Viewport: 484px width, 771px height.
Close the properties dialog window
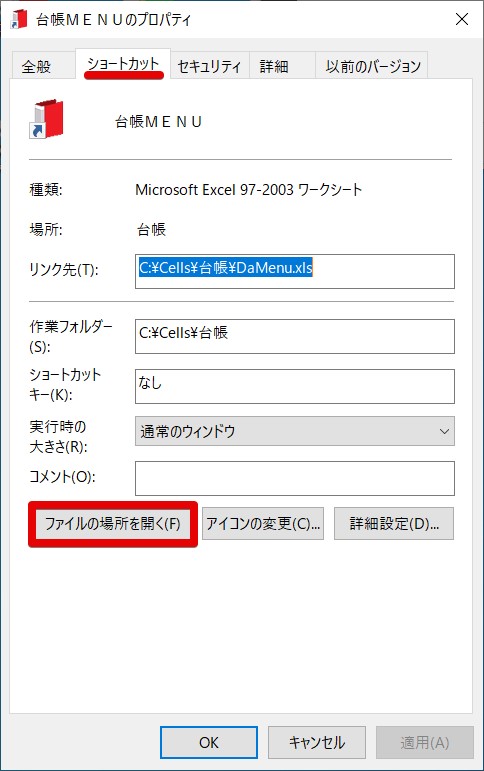point(461,19)
